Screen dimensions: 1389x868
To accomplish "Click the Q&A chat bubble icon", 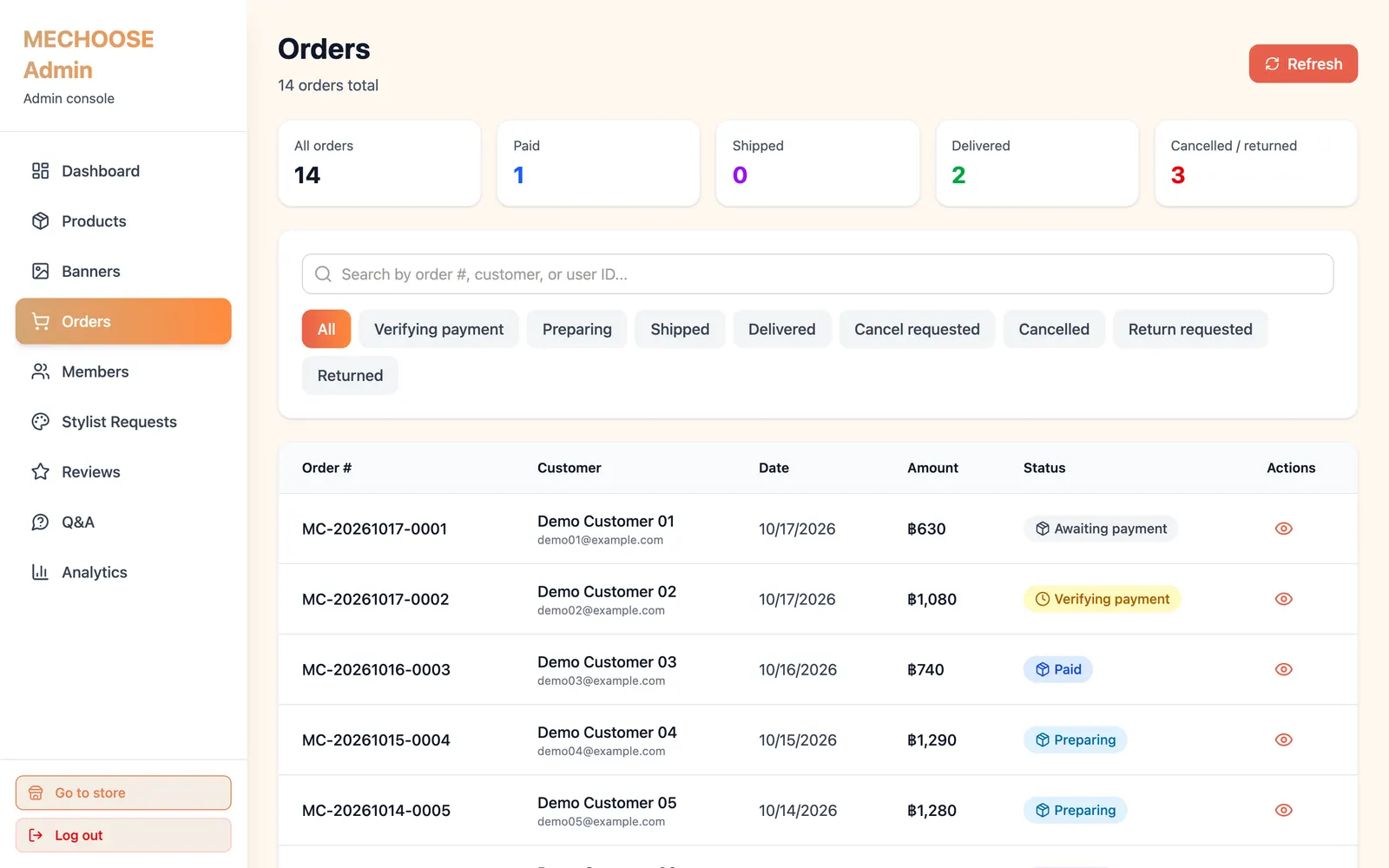I will pyautogui.click(x=40, y=523).
